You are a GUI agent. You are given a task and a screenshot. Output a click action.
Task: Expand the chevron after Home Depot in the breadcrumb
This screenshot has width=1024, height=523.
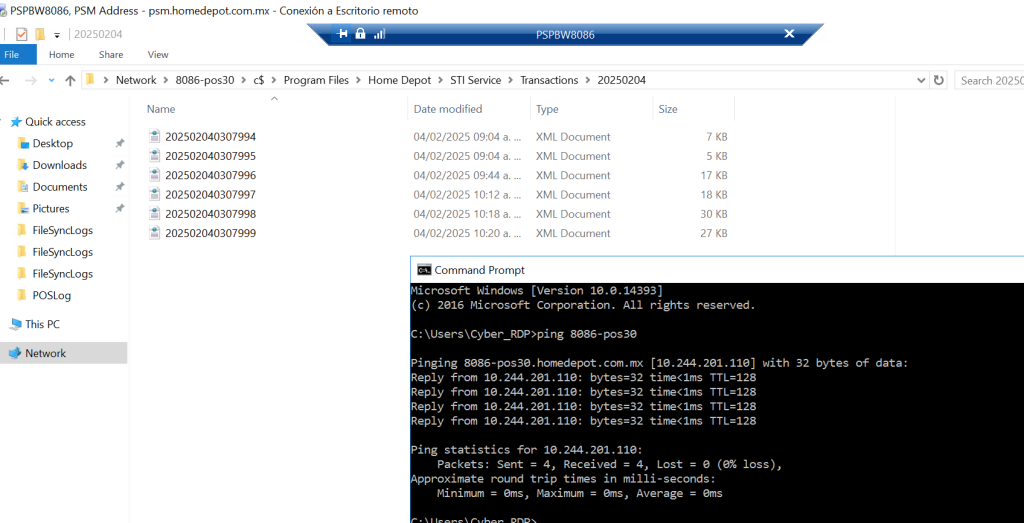click(441, 80)
